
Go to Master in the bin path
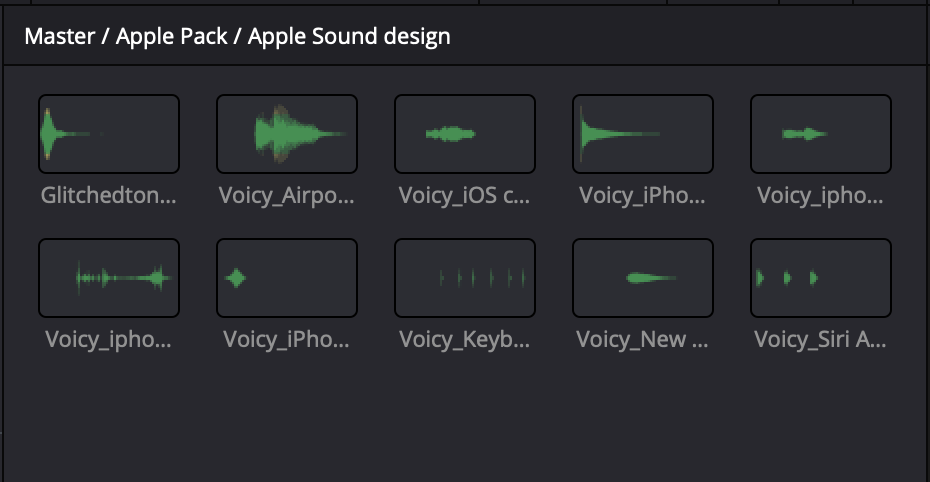(58, 37)
